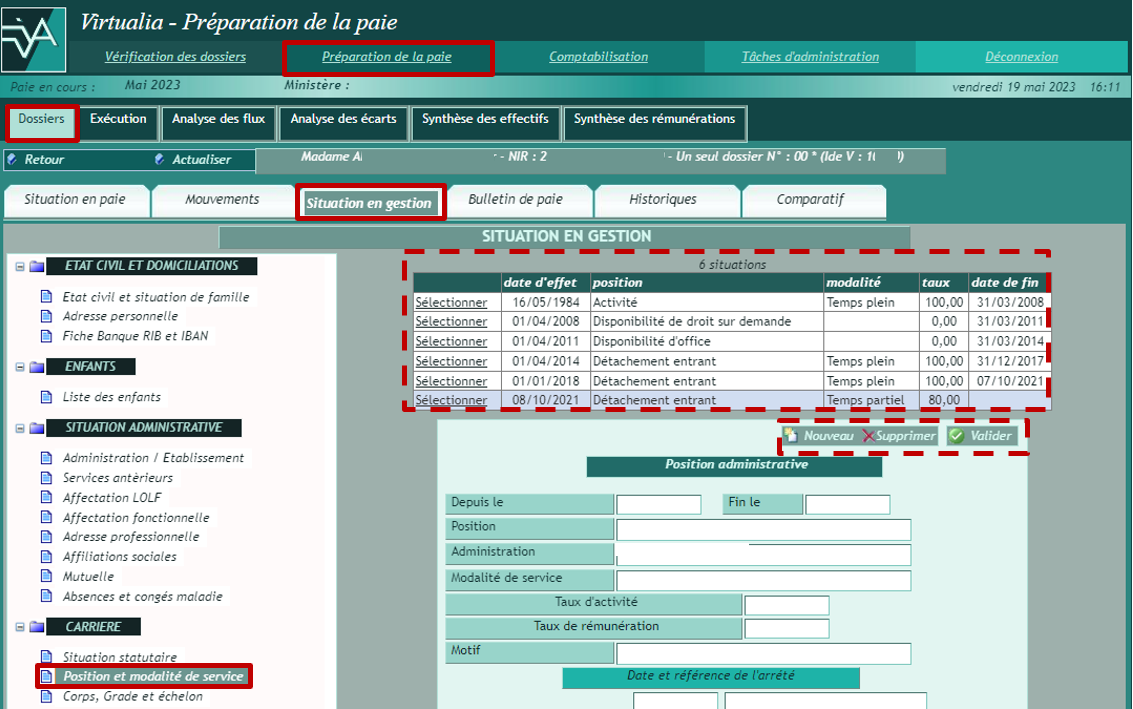The image size is (1133, 709).
Task: Open Liste des enfants document
Action: click(x=111, y=397)
